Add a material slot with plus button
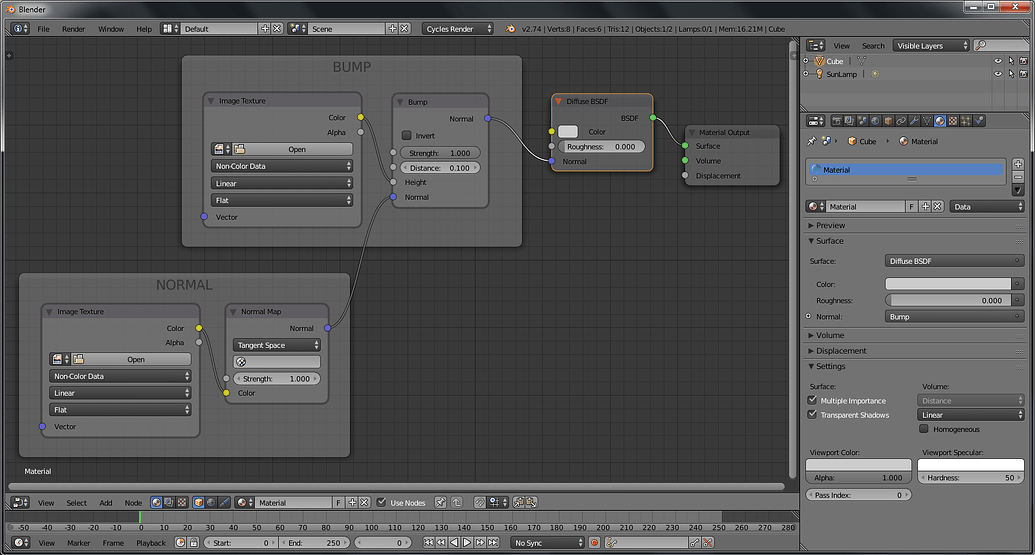 [1018, 164]
